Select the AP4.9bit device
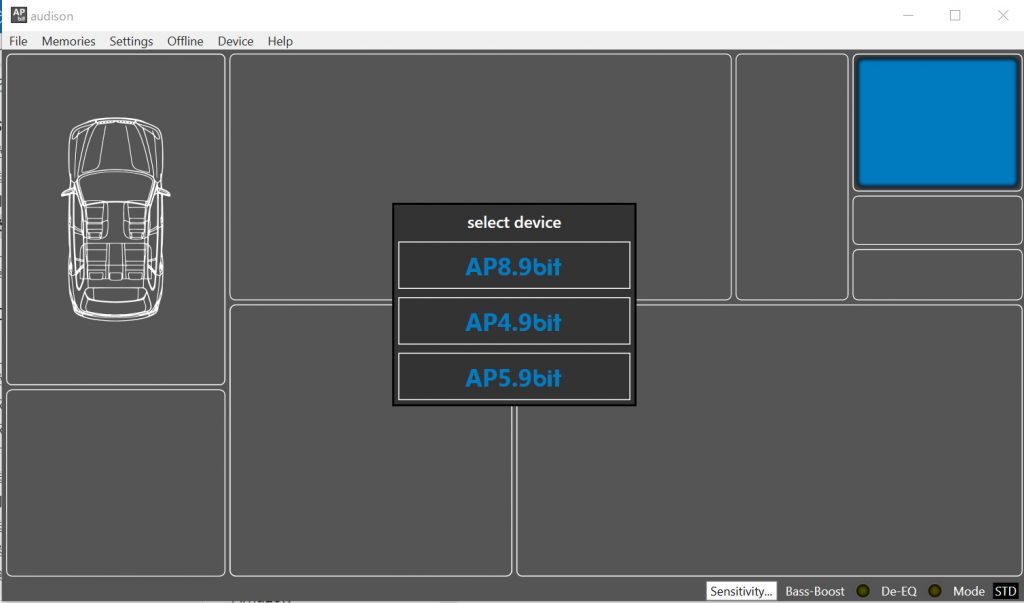 [x=514, y=321]
